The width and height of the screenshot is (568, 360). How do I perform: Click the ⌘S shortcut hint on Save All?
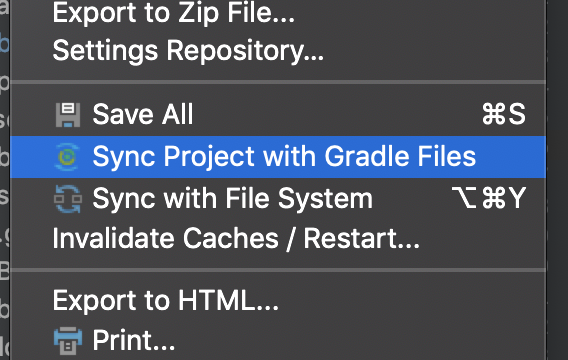point(504,114)
